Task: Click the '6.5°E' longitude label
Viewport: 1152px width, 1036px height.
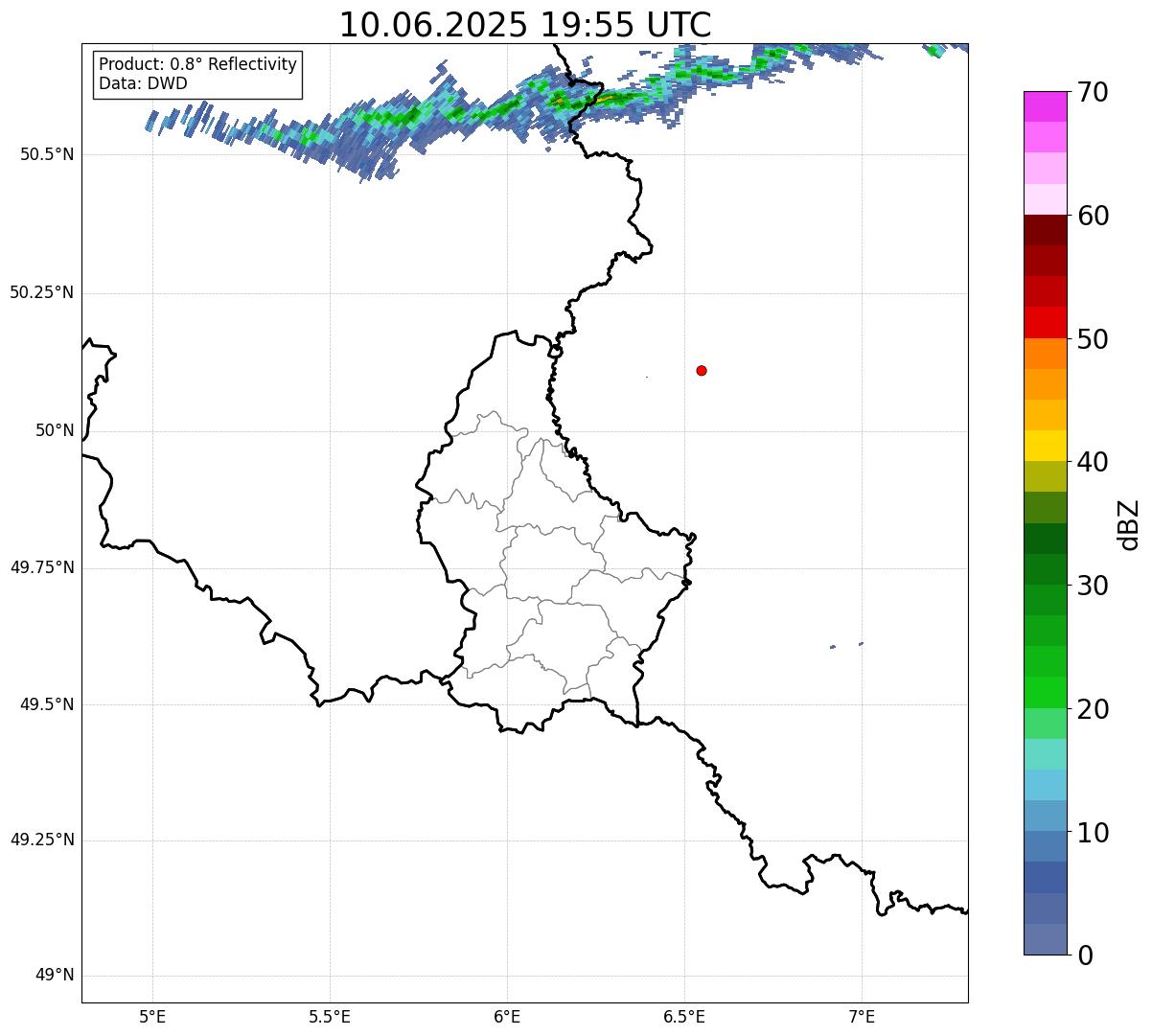Action: (684, 1016)
